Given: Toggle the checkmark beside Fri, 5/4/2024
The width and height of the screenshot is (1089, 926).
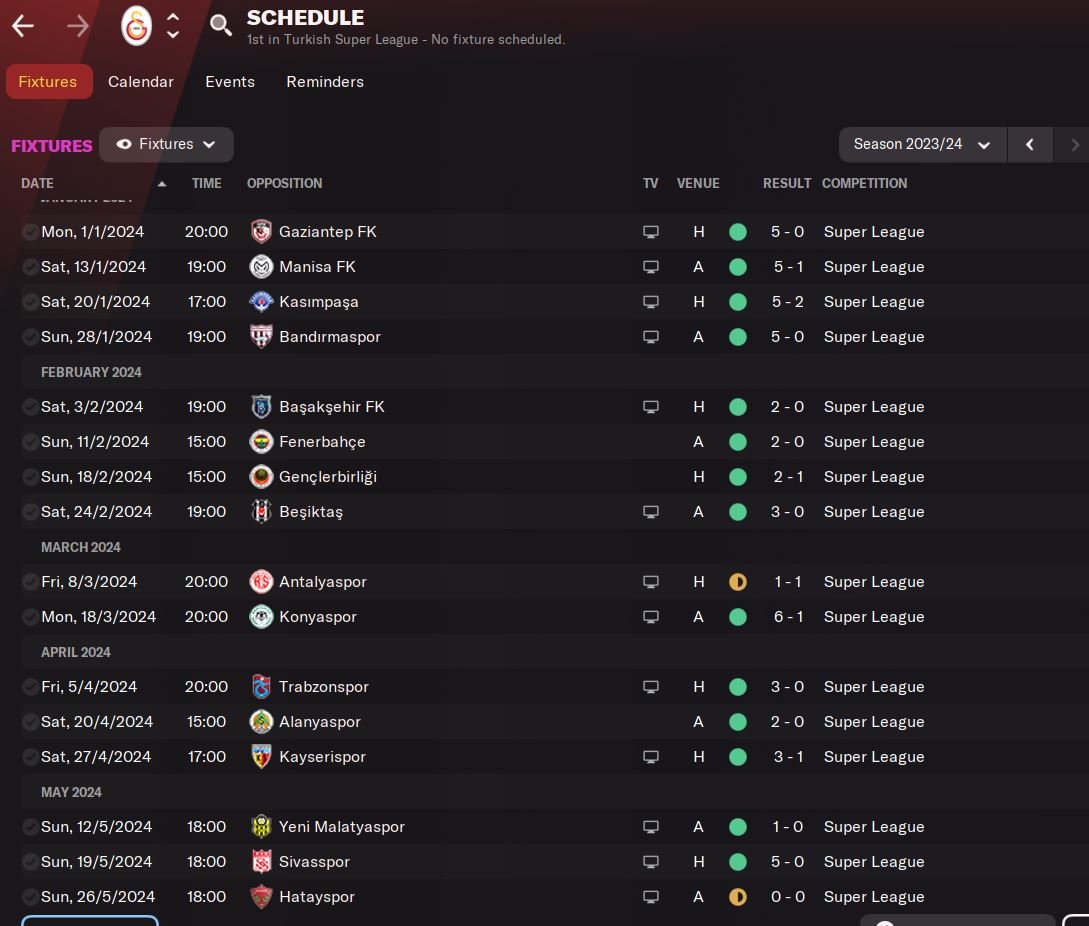Looking at the screenshot, I should 30,687.
